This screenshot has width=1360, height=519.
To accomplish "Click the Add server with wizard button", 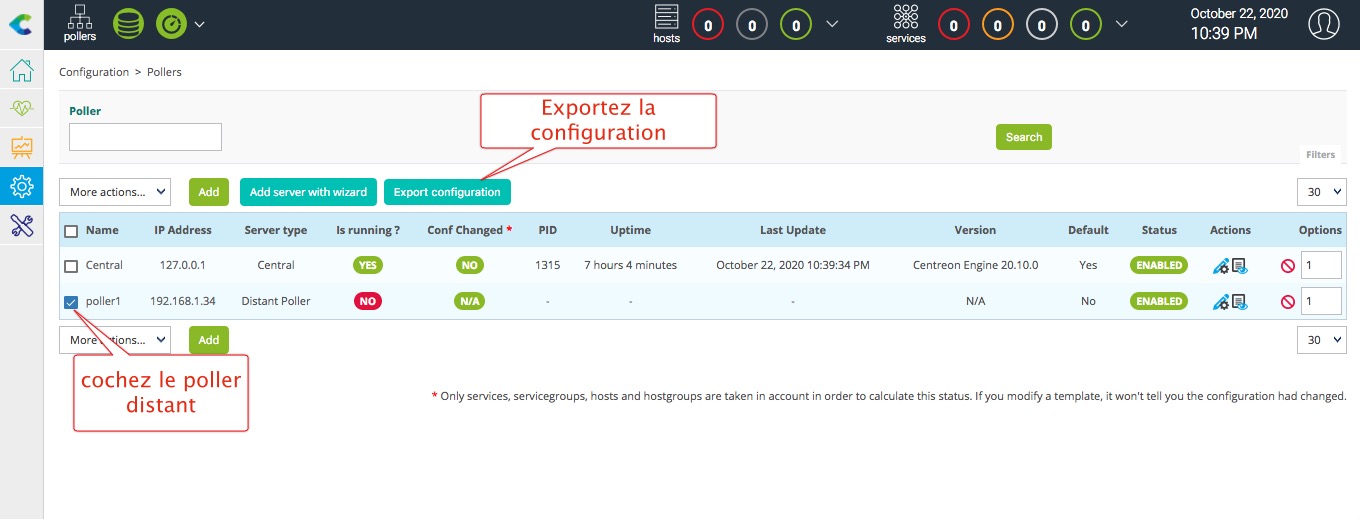I will [308, 192].
